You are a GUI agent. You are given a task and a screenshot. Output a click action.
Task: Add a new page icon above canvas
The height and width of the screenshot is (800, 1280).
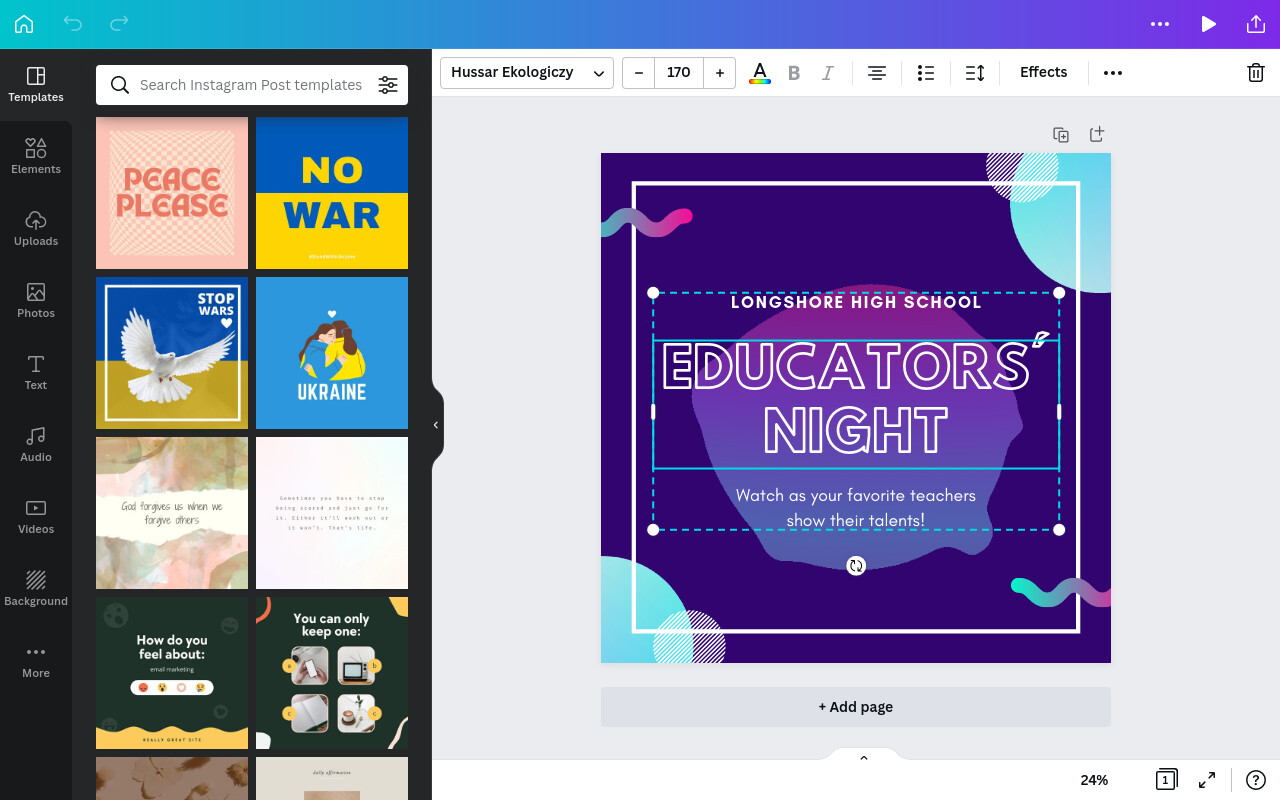1097,134
